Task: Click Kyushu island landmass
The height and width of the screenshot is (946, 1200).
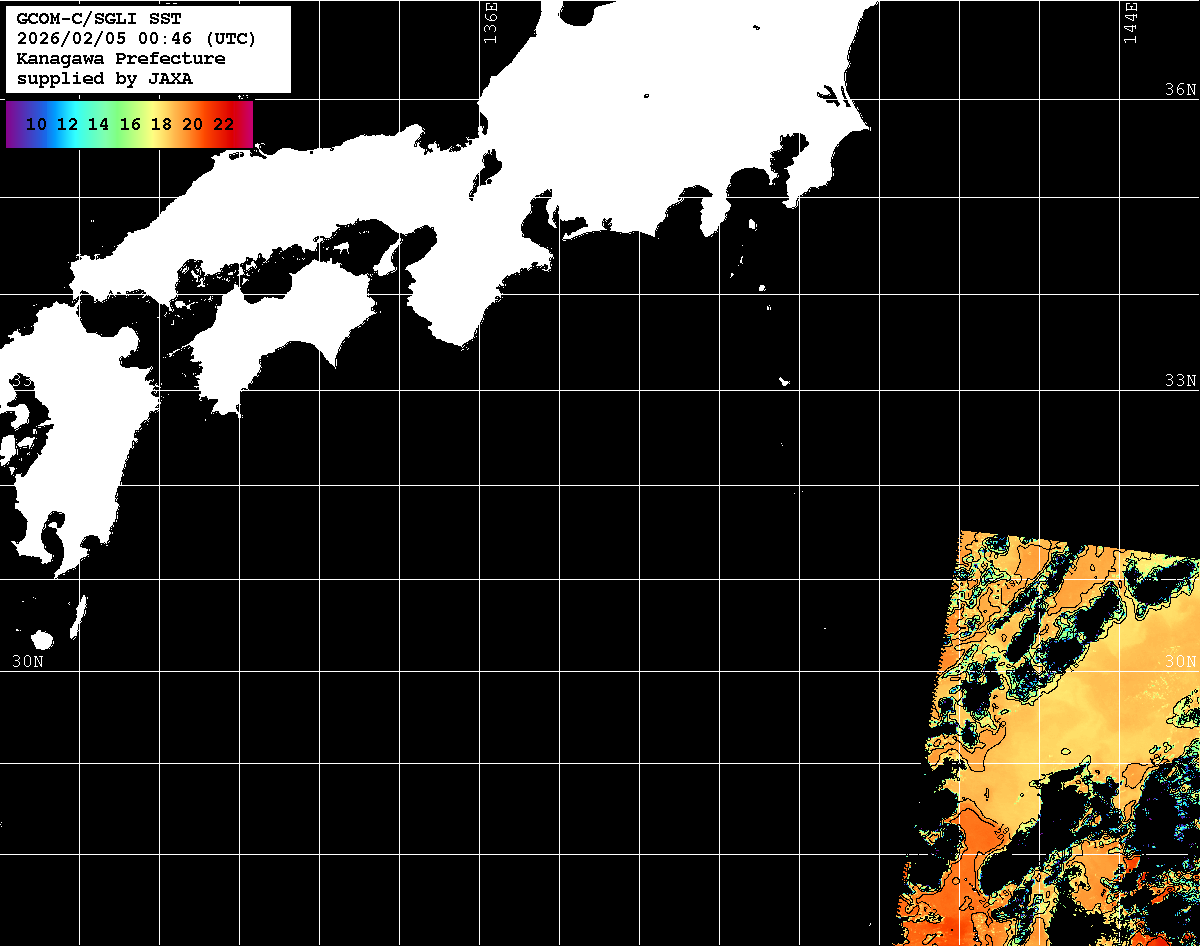Action: pos(70,480)
